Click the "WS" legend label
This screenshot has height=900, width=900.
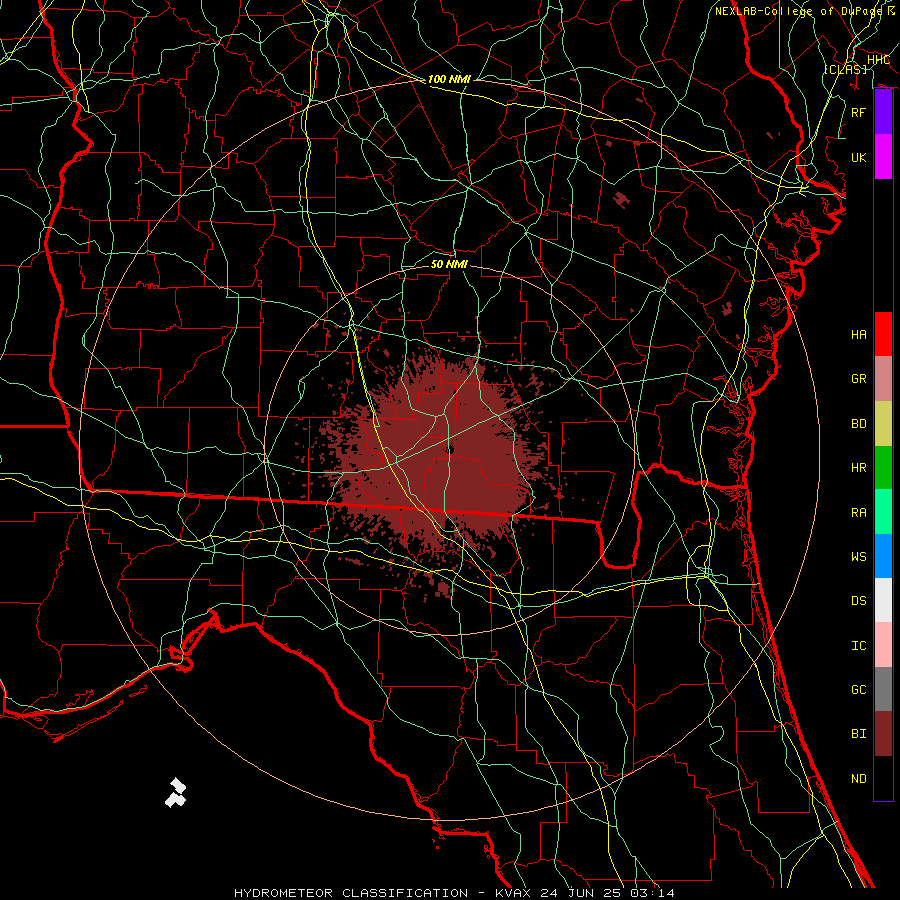tap(859, 556)
